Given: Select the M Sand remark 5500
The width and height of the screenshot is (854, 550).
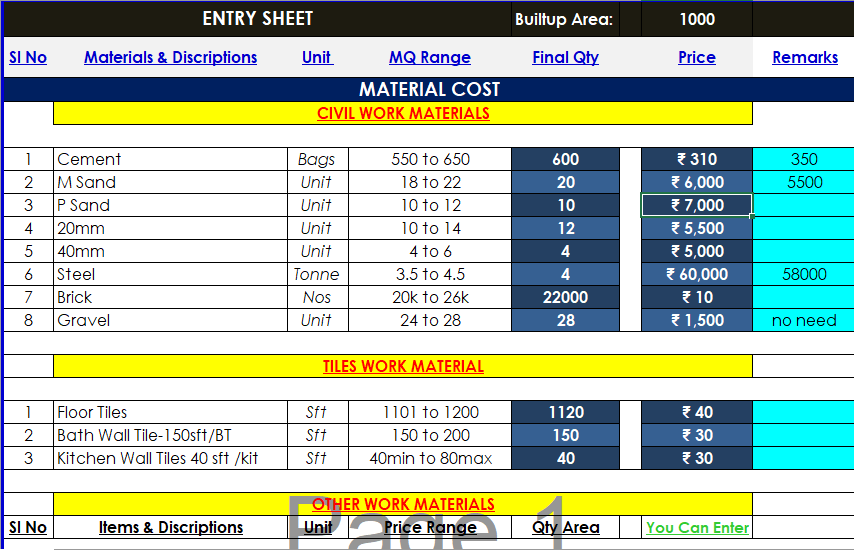Looking at the screenshot, I should point(804,182).
